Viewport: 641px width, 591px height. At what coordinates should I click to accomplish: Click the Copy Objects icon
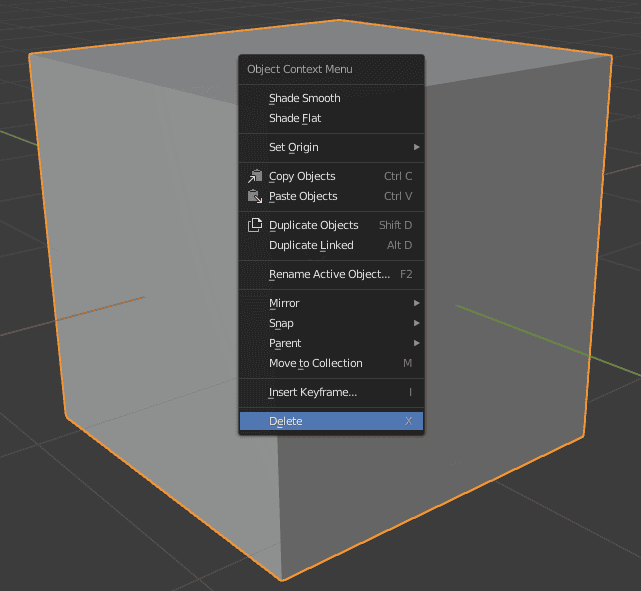255,176
